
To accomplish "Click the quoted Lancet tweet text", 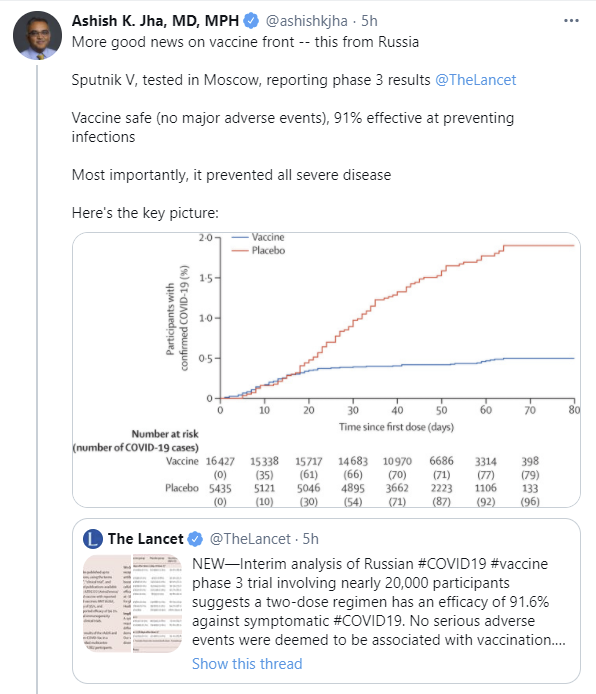I will 379,602.
